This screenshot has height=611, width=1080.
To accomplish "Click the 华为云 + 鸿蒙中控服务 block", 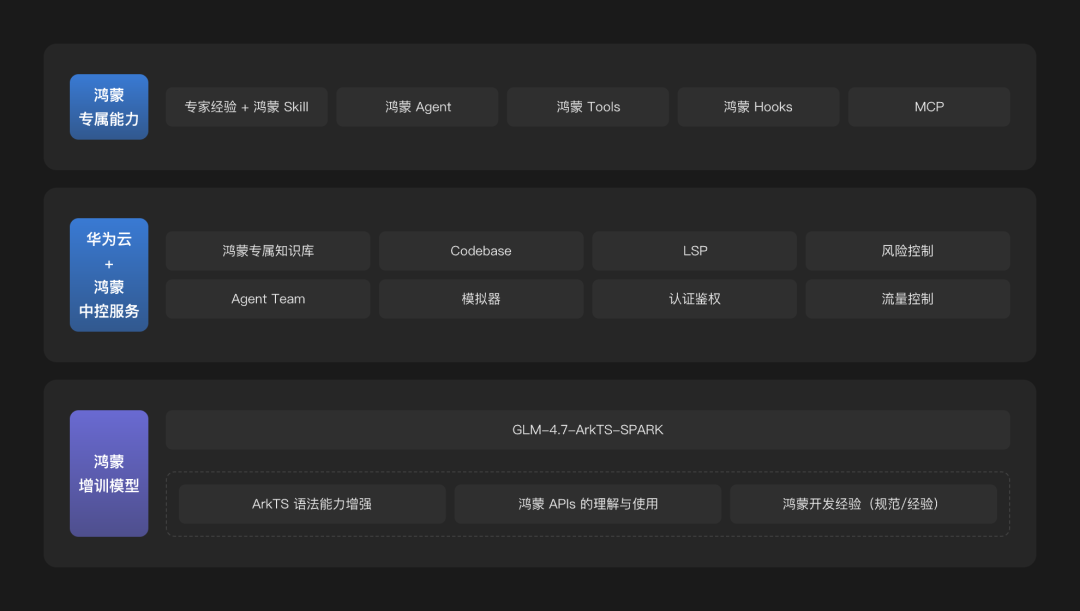I will pyautogui.click(x=109, y=275).
